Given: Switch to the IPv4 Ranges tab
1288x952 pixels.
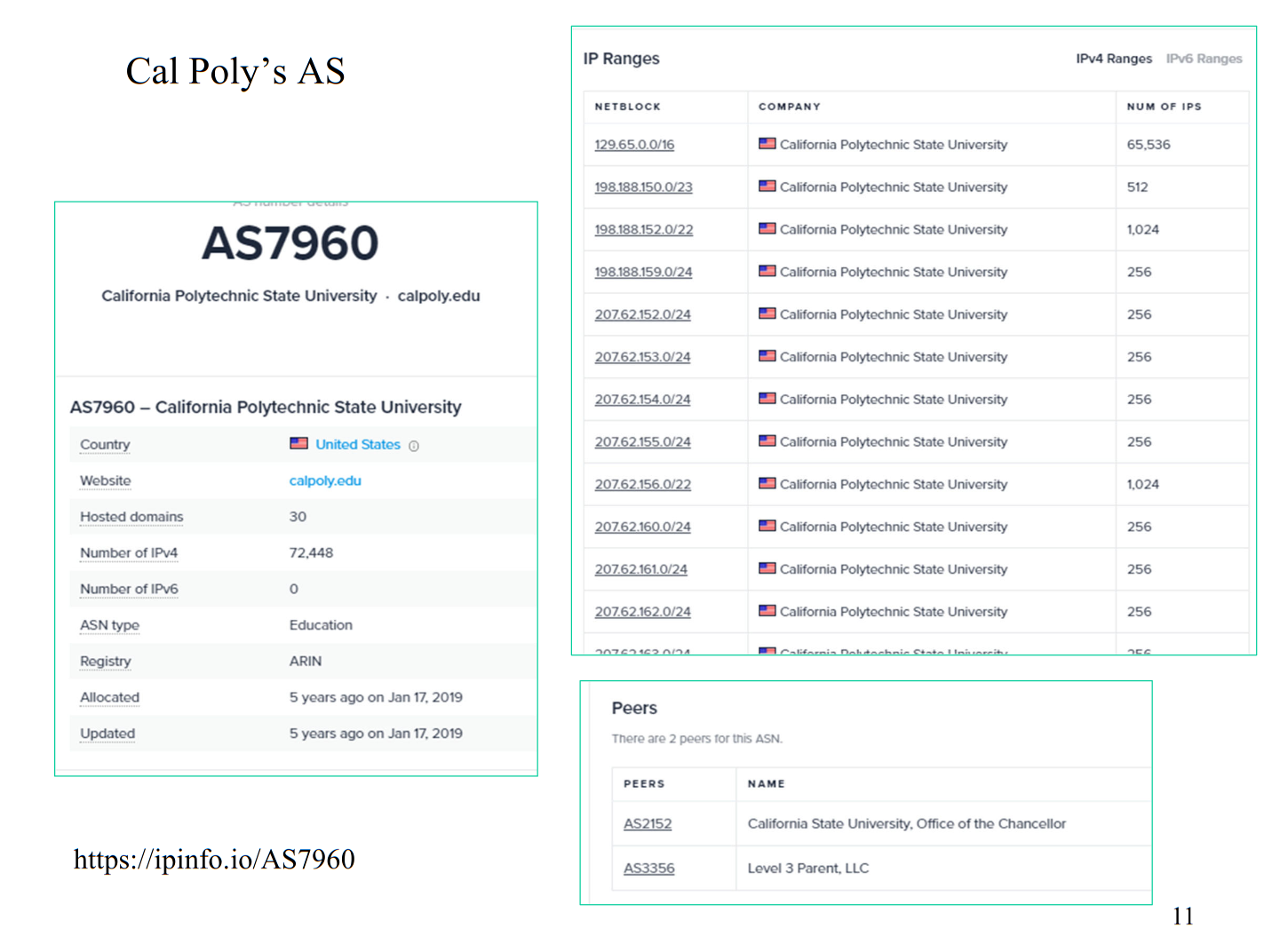Looking at the screenshot, I should pyautogui.click(x=1113, y=59).
